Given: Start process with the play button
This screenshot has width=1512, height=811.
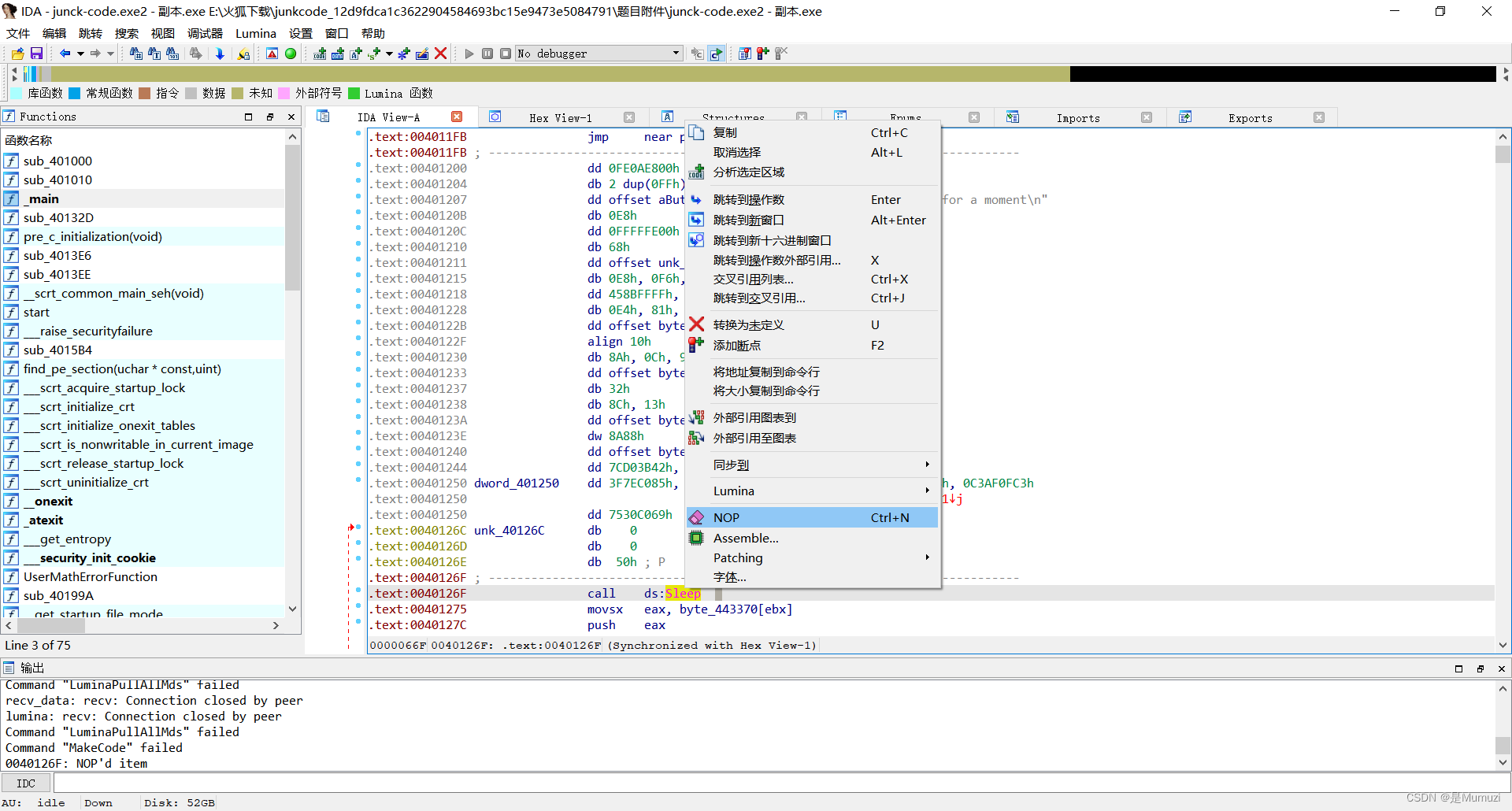Looking at the screenshot, I should pyautogui.click(x=469, y=54).
